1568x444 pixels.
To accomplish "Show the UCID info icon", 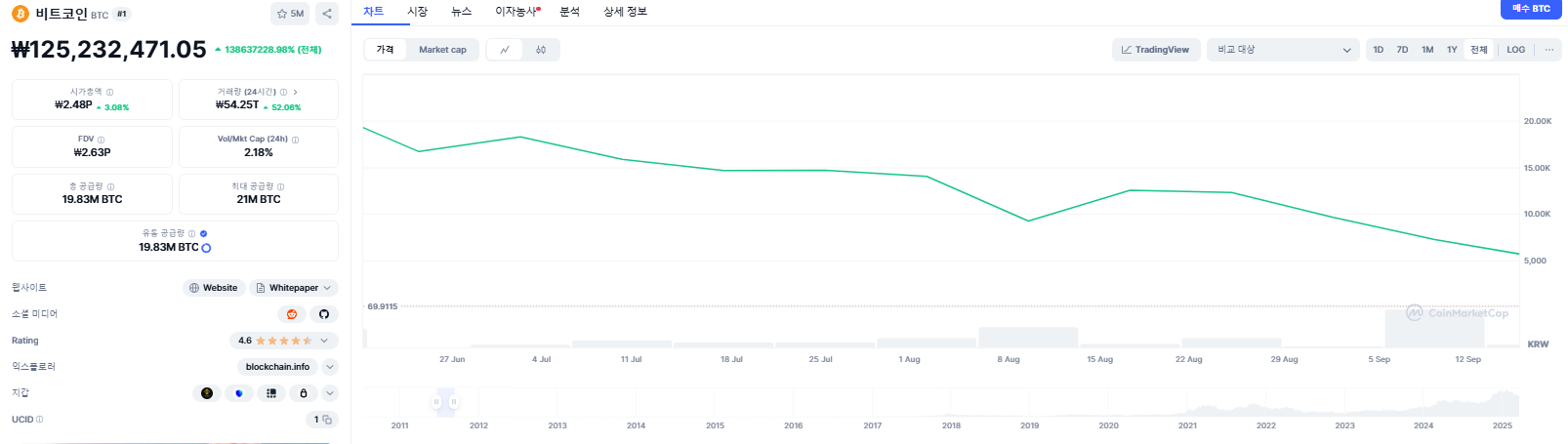I will (x=39, y=420).
